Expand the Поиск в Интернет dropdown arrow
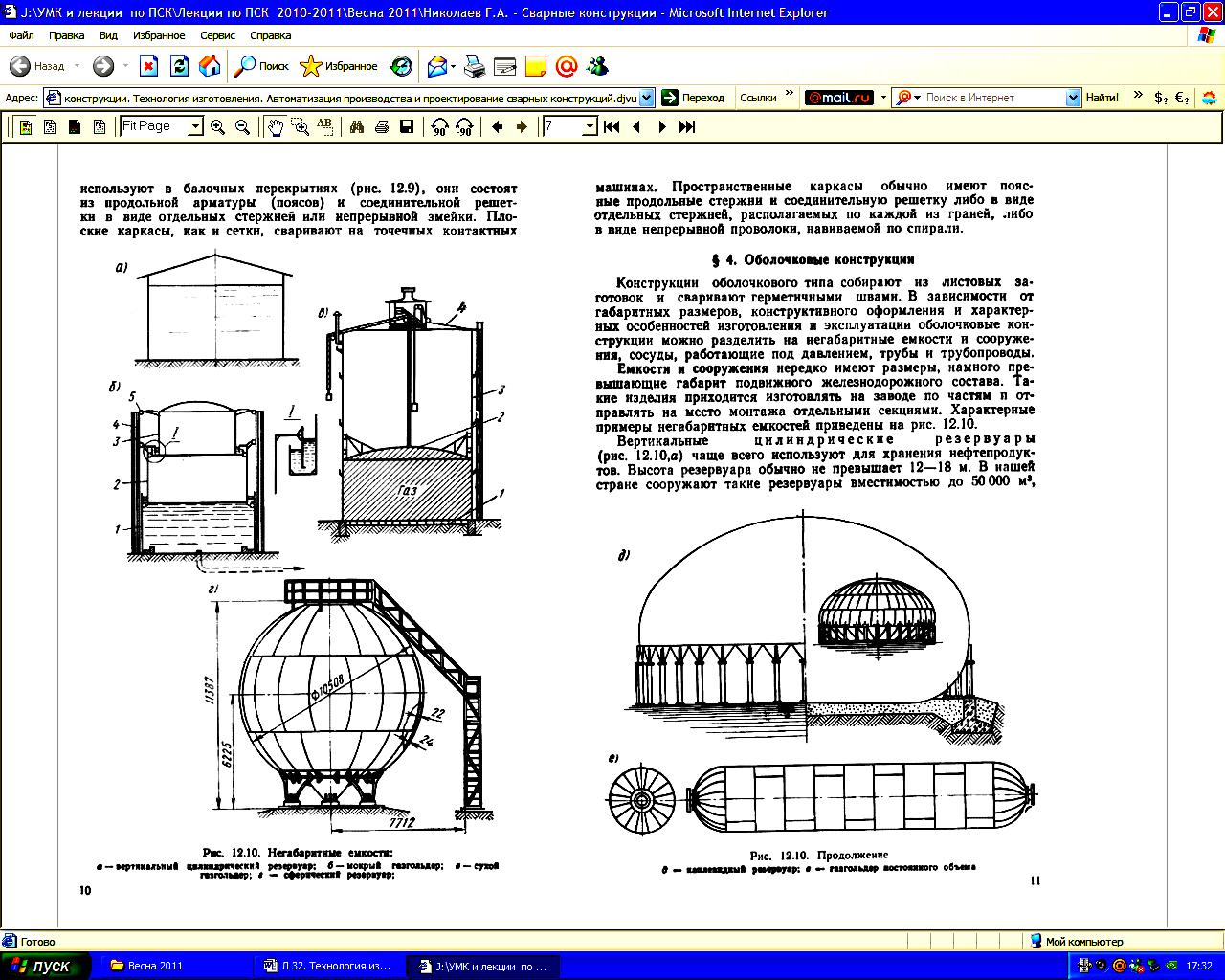This screenshot has width=1225, height=980. click(1073, 98)
